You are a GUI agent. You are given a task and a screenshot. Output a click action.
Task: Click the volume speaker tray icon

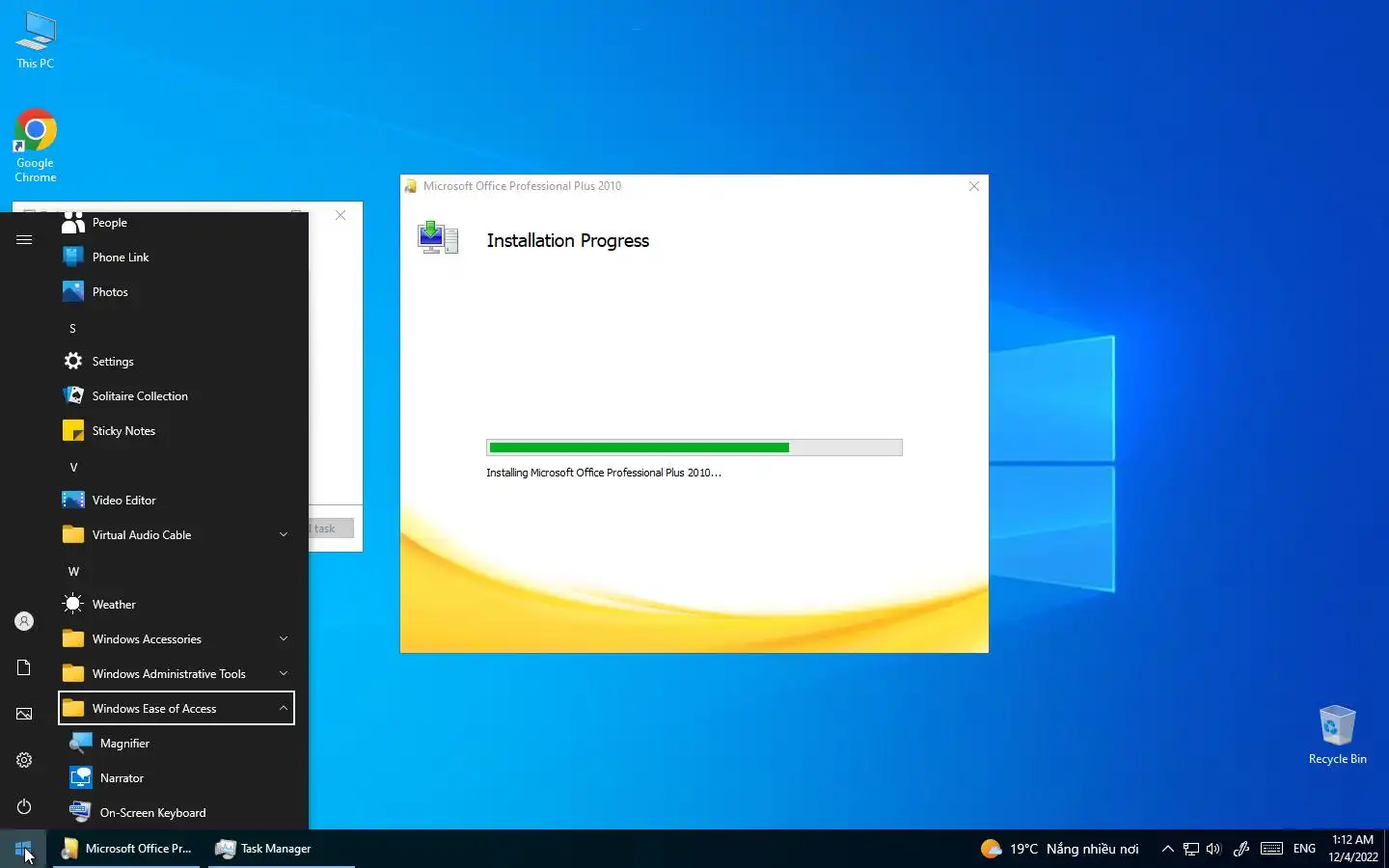tap(1214, 849)
